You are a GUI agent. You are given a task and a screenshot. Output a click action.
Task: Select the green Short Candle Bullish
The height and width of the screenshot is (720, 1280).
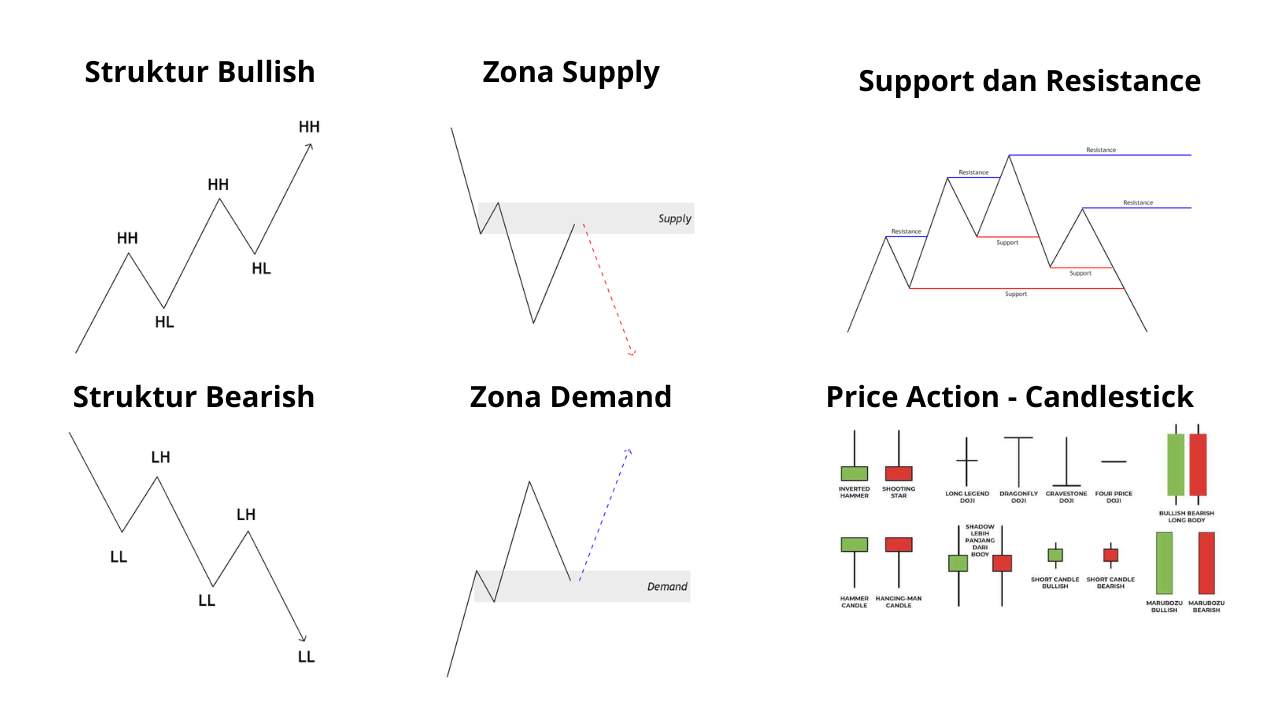[1055, 555]
